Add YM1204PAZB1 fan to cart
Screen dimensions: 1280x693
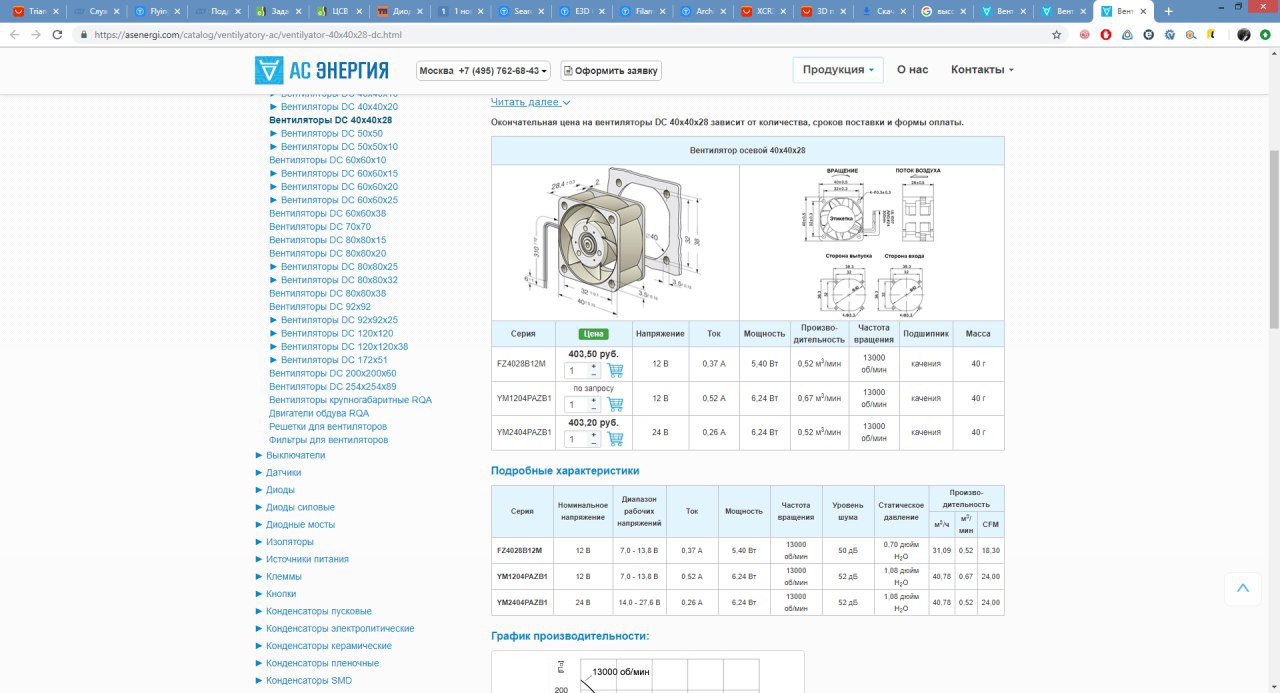click(x=615, y=404)
